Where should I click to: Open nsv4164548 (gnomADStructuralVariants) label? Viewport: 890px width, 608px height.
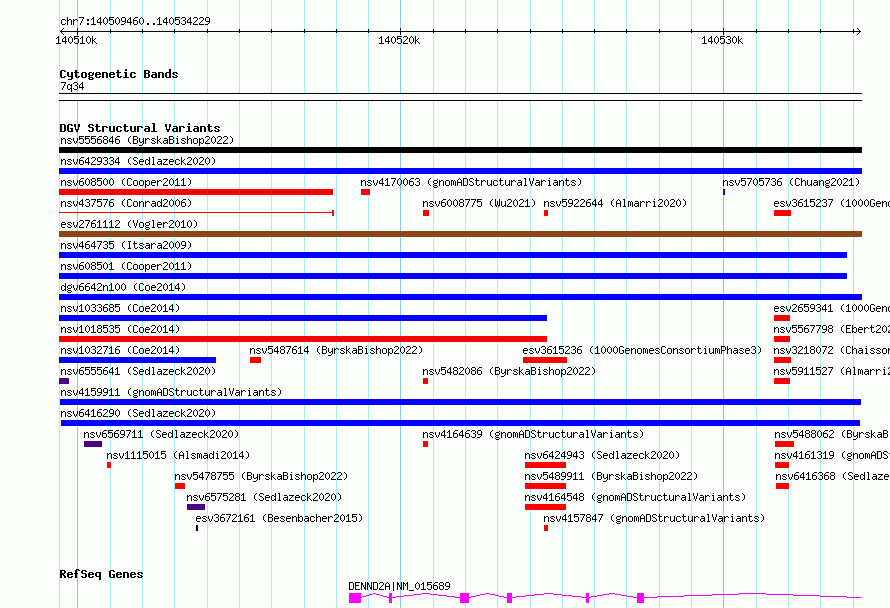coord(635,497)
